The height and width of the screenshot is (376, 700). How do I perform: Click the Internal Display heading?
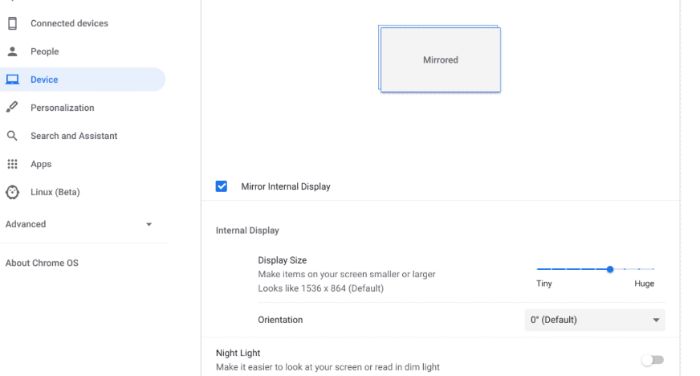point(247,230)
